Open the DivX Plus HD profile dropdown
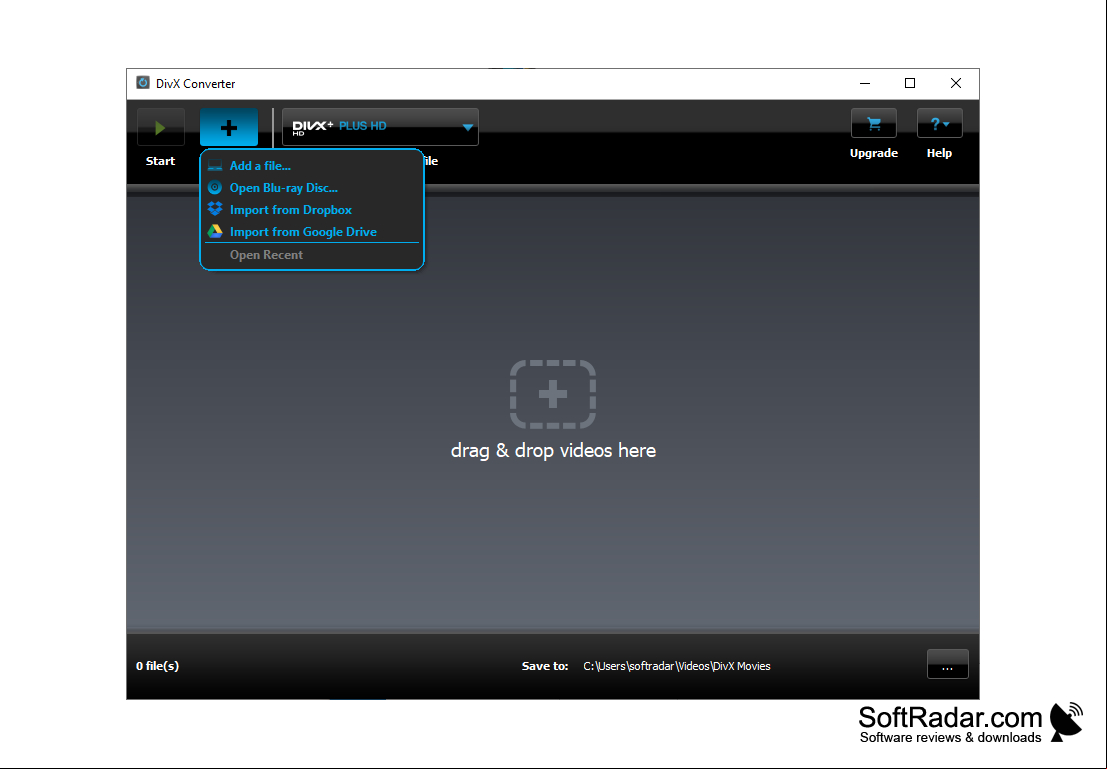1107x769 pixels. tap(381, 127)
